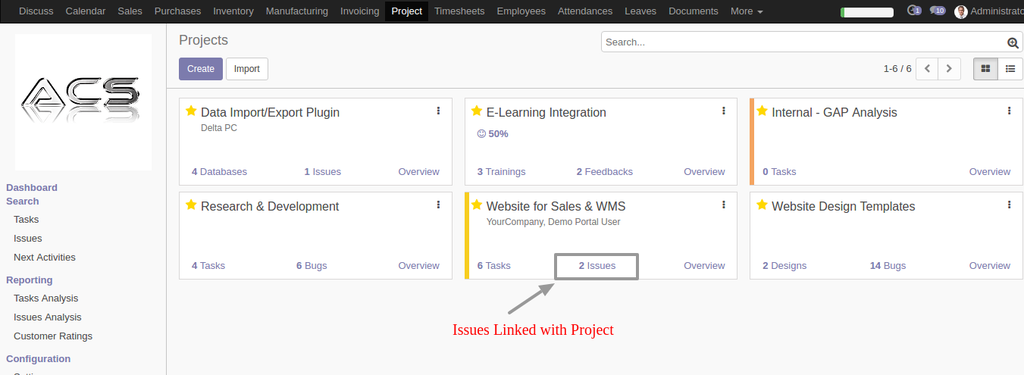Expand the More menu in top bar
This screenshot has height=375, width=1024.
746,11
